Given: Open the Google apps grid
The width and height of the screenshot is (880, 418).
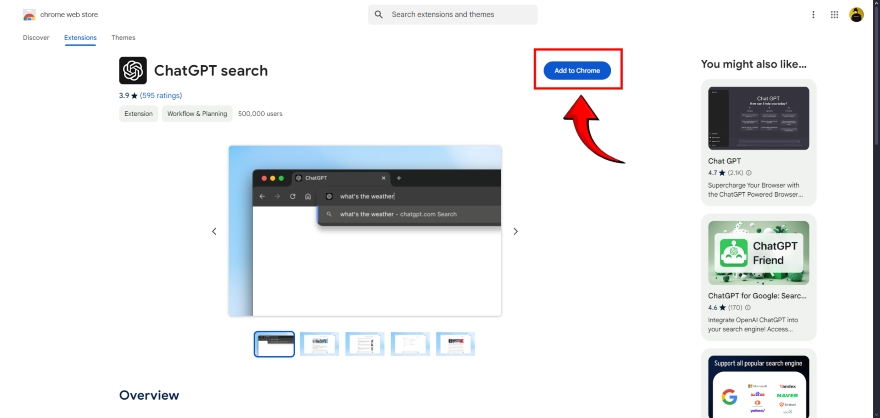Looking at the screenshot, I should click(x=835, y=15).
